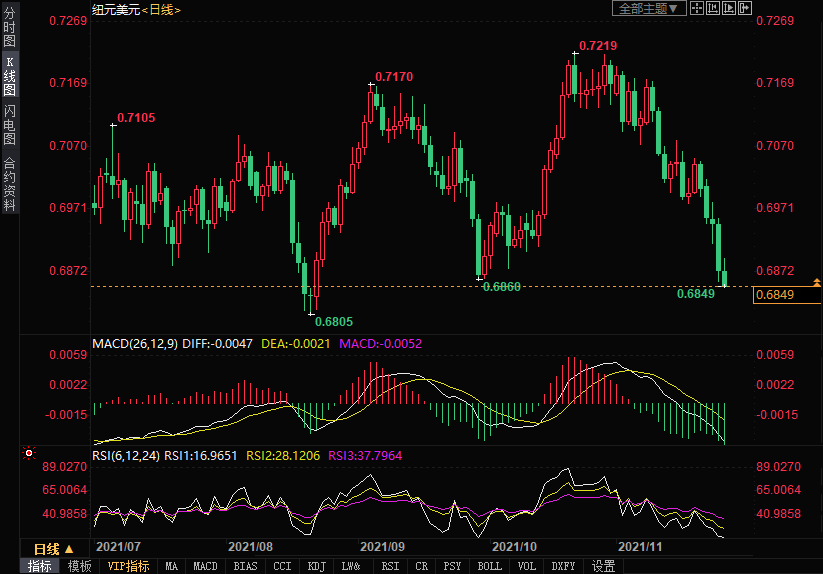Open the 闪电图 view
823x574 pixels.
click(x=9, y=124)
